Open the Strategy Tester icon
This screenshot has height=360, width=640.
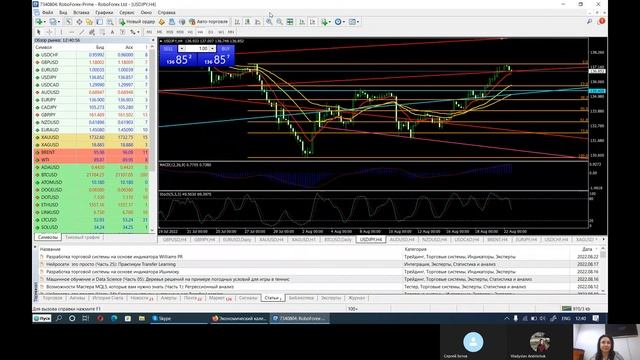tap(110, 22)
